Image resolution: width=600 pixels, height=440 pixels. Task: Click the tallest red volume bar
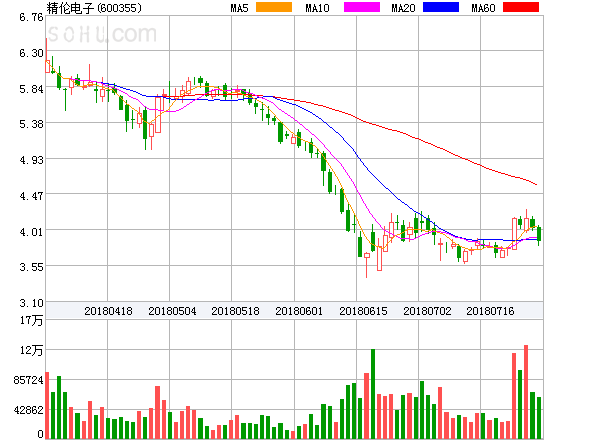pyautogui.click(x=526, y=392)
